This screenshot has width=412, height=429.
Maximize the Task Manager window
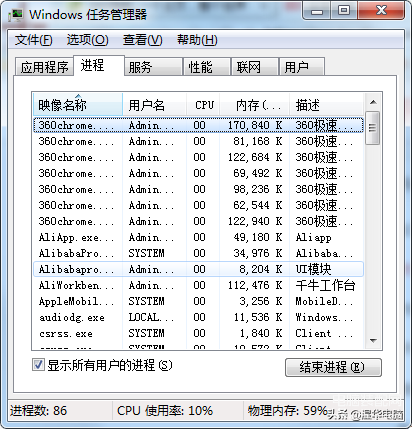click(344, 11)
